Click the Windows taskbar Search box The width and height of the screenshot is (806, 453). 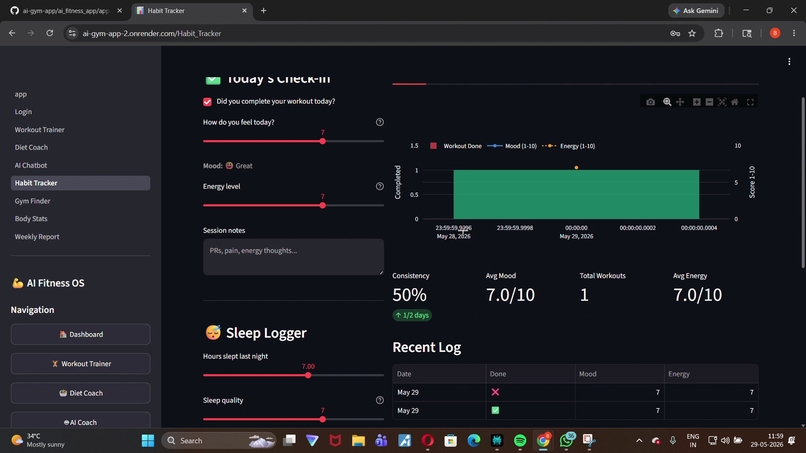219,440
